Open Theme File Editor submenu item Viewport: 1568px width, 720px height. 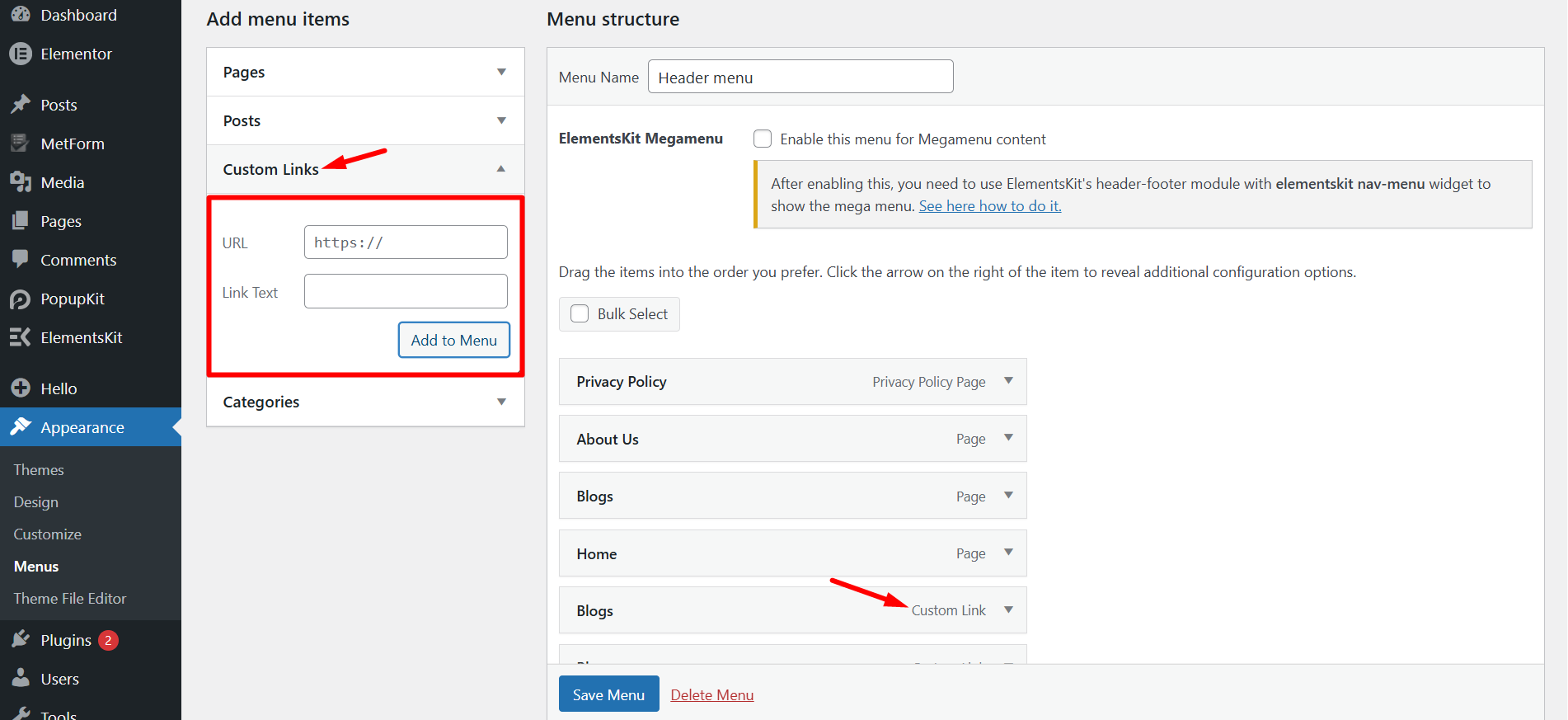[x=70, y=598]
